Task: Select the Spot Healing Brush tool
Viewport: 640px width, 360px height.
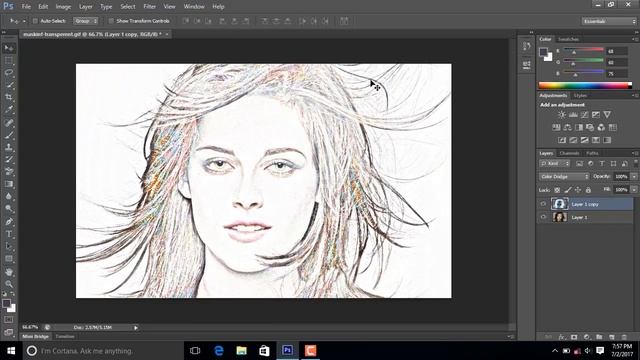Action: (x=9, y=122)
